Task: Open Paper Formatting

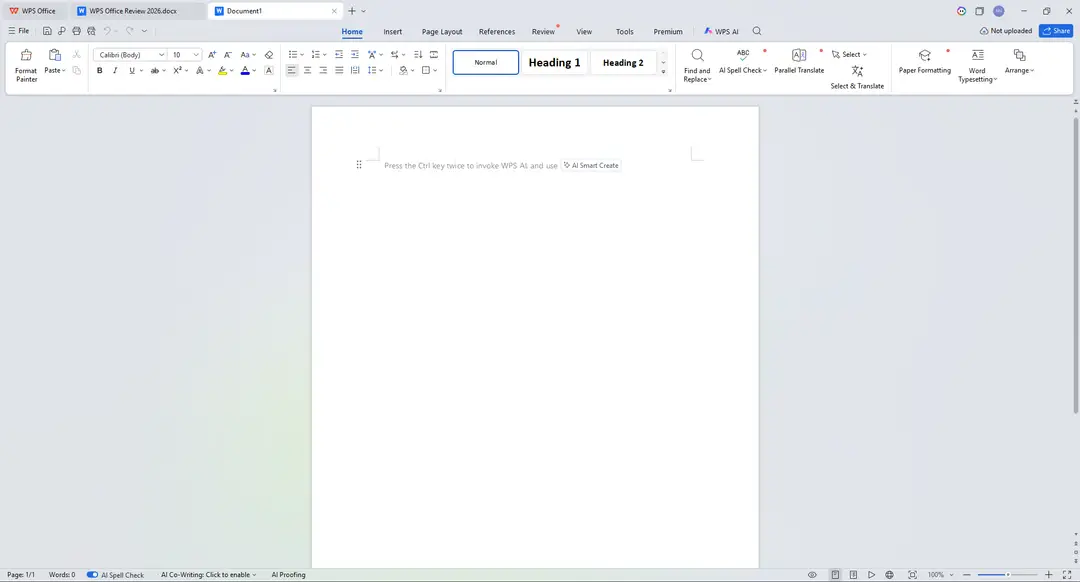Action: point(924,61)
